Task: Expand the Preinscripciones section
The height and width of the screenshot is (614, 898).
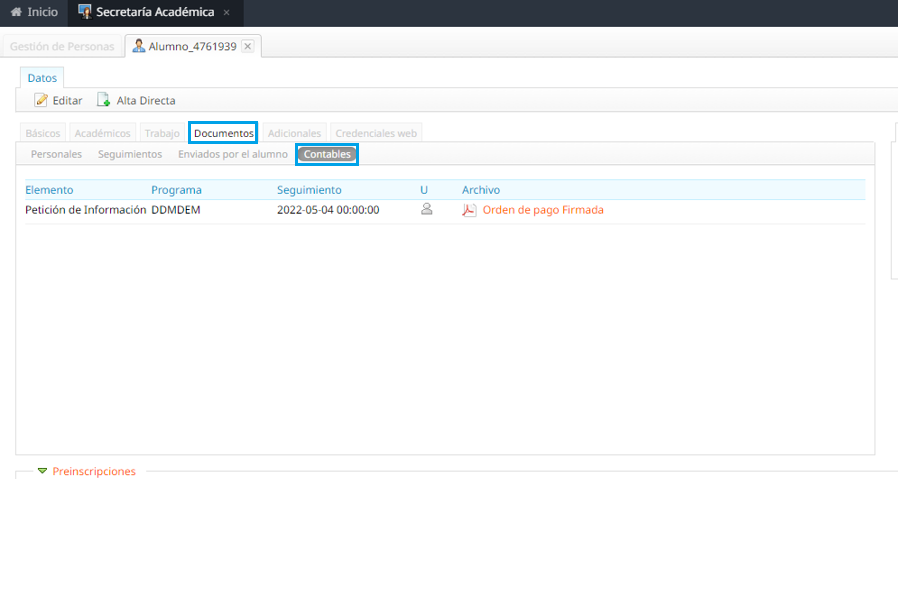Action: click(42, 471)
